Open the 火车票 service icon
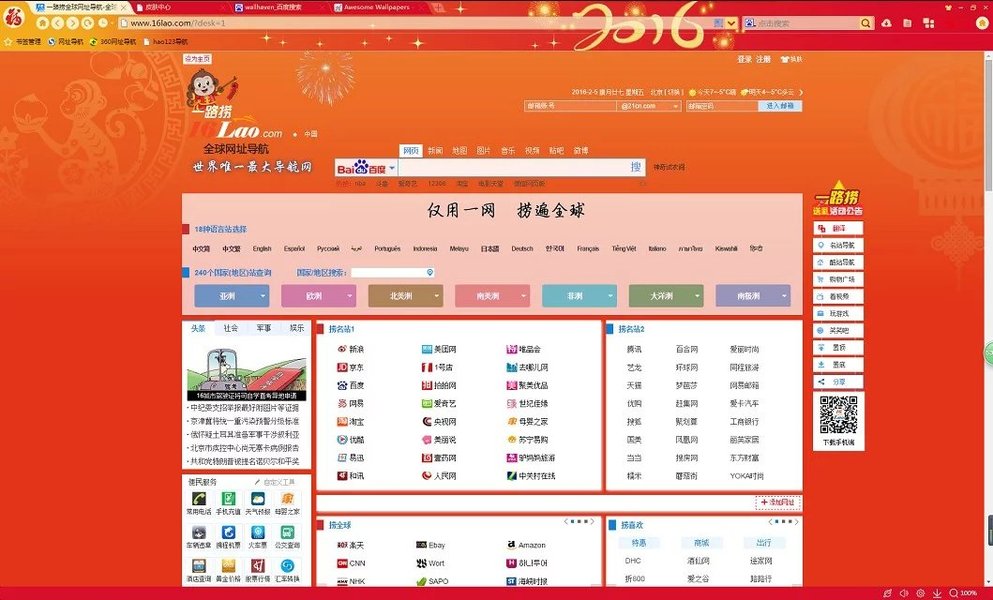 (258, 535)
